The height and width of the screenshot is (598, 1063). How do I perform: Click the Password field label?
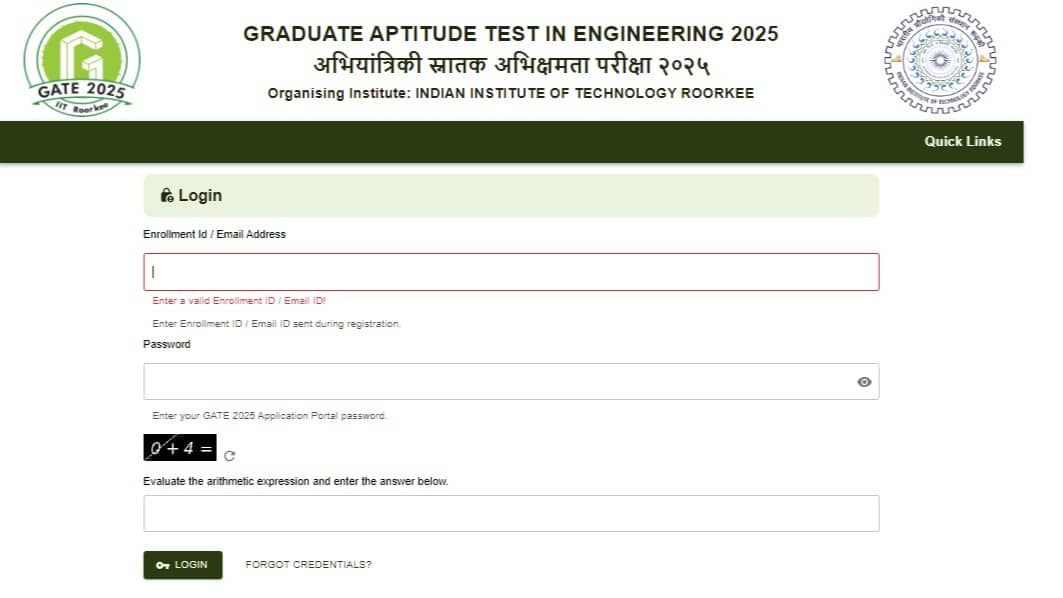[167, 345]
